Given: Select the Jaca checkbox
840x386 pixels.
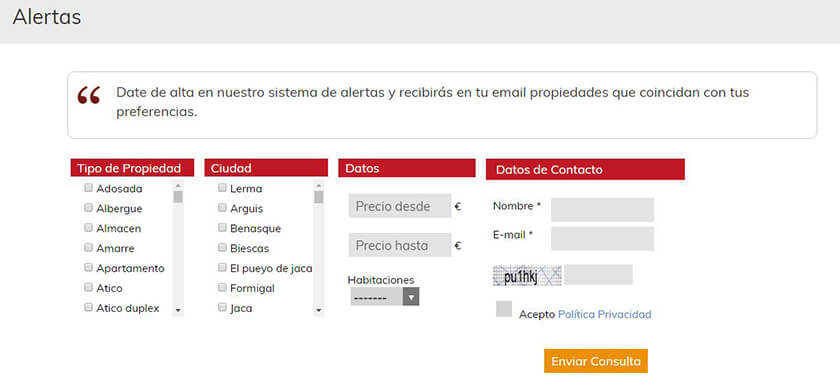Looking at the screenshot, I should 222,307.
